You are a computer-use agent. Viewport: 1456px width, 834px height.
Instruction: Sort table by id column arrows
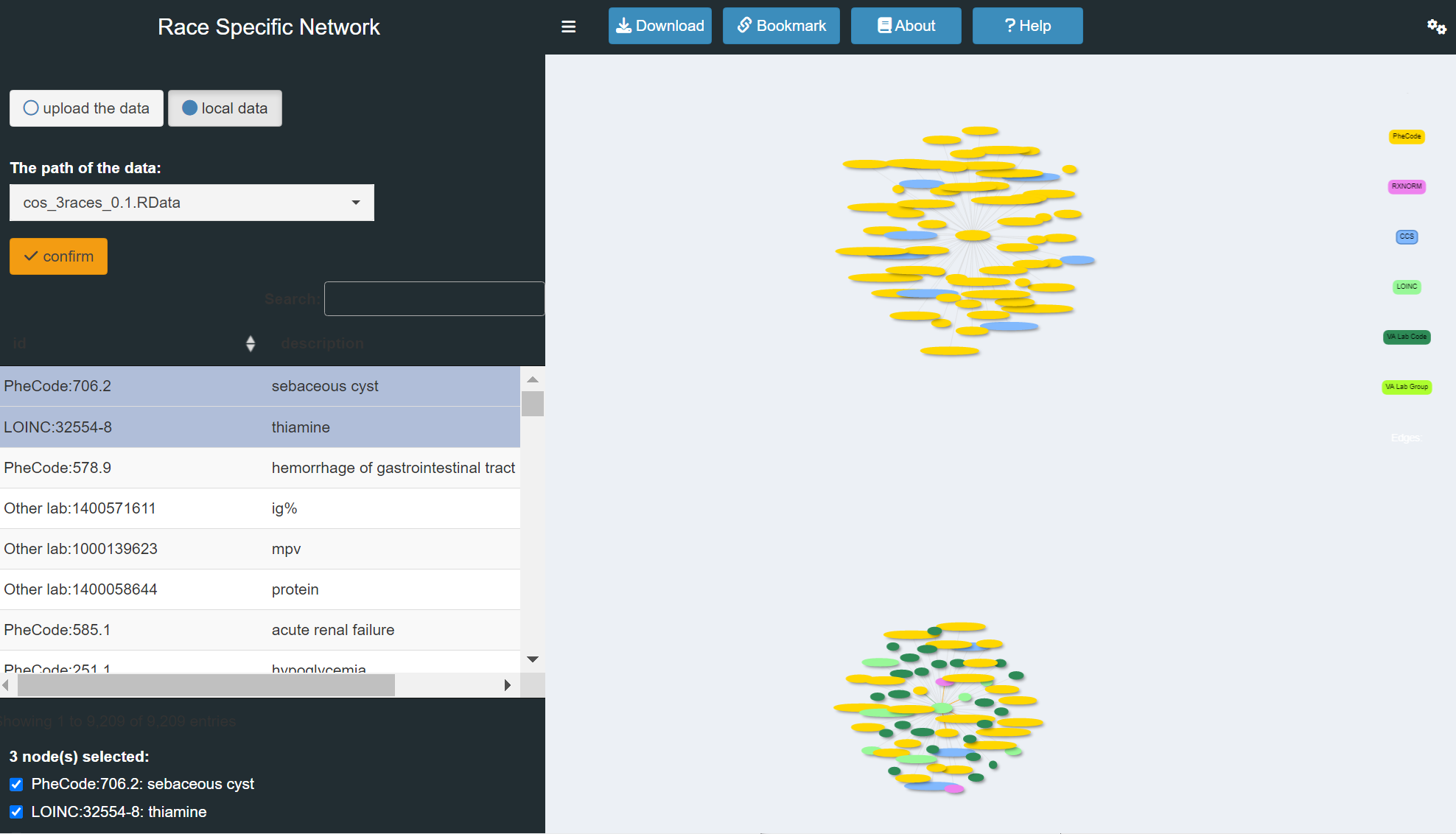click(251, 343)
